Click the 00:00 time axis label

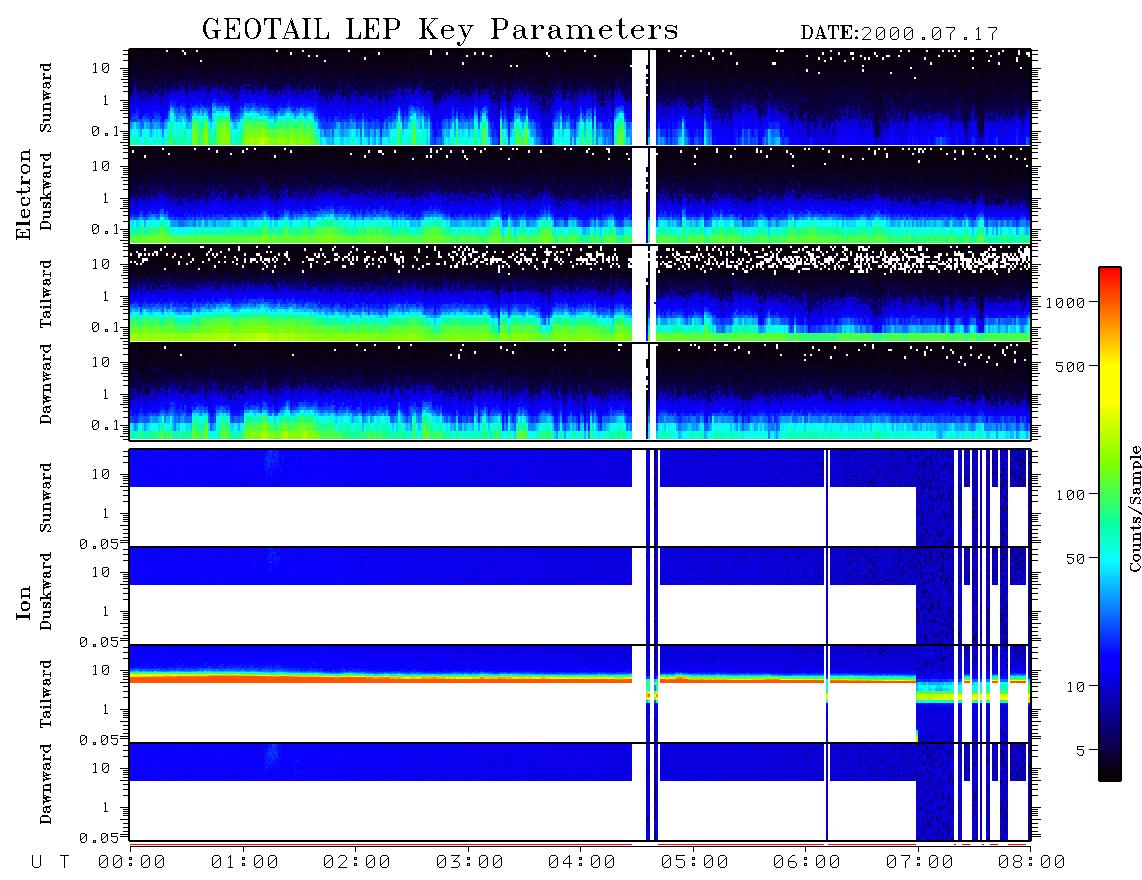tap(132, 863)
